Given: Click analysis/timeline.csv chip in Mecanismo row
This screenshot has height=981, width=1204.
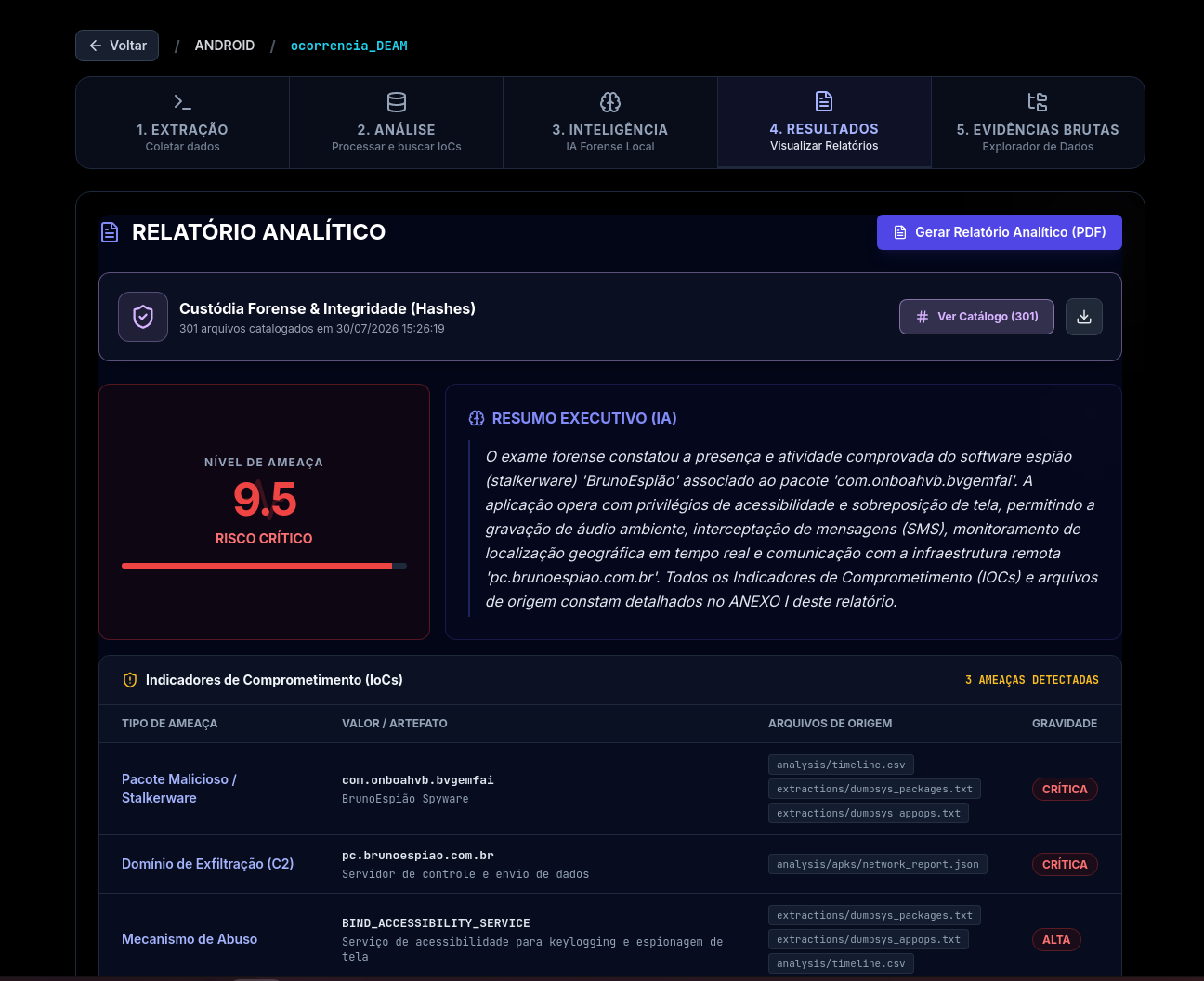Looking at the screenshot, I should point(841,963).
